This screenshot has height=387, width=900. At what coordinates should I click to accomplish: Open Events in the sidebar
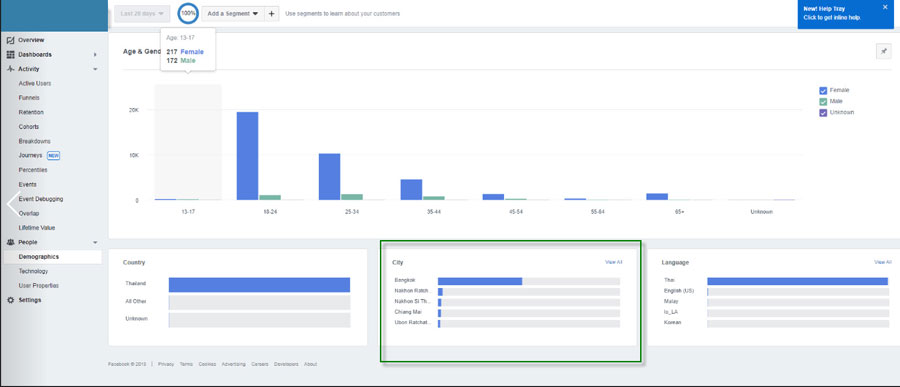coord(28,185)
